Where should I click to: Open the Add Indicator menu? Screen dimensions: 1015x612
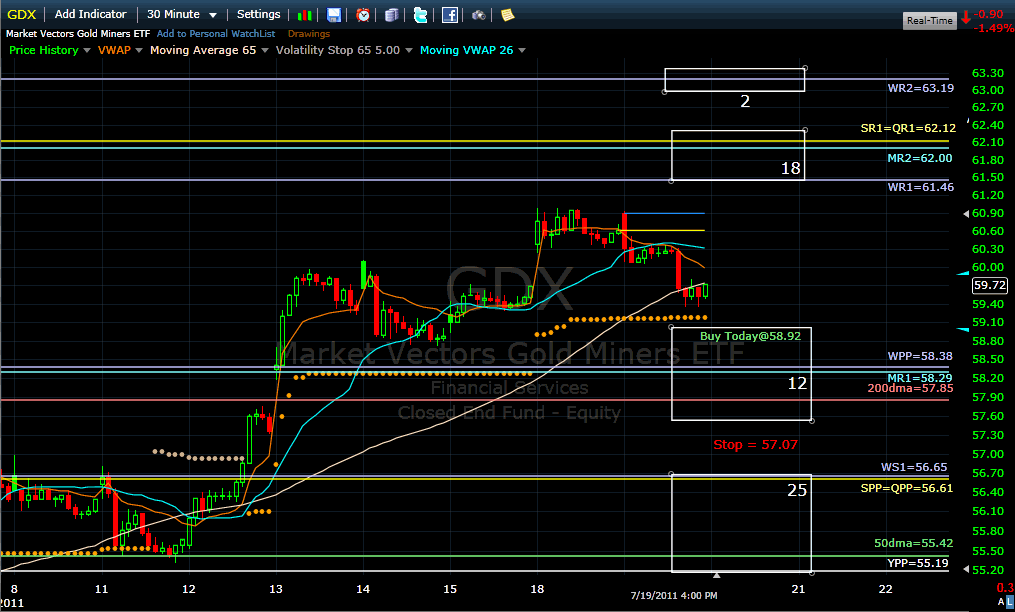(90, 14)
